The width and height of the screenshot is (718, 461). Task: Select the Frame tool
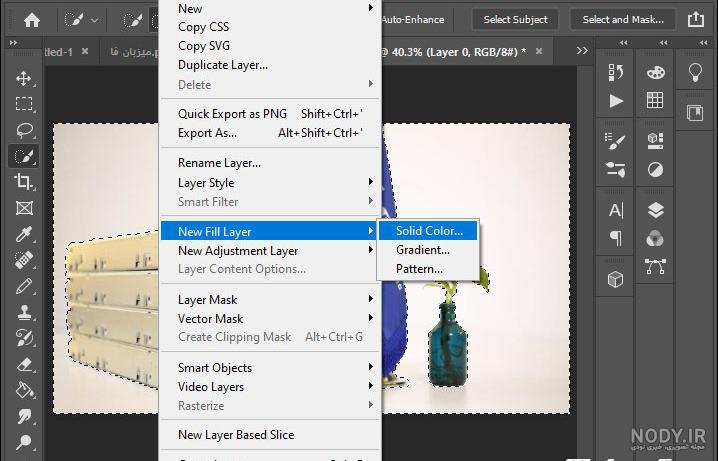pos(24,208)
